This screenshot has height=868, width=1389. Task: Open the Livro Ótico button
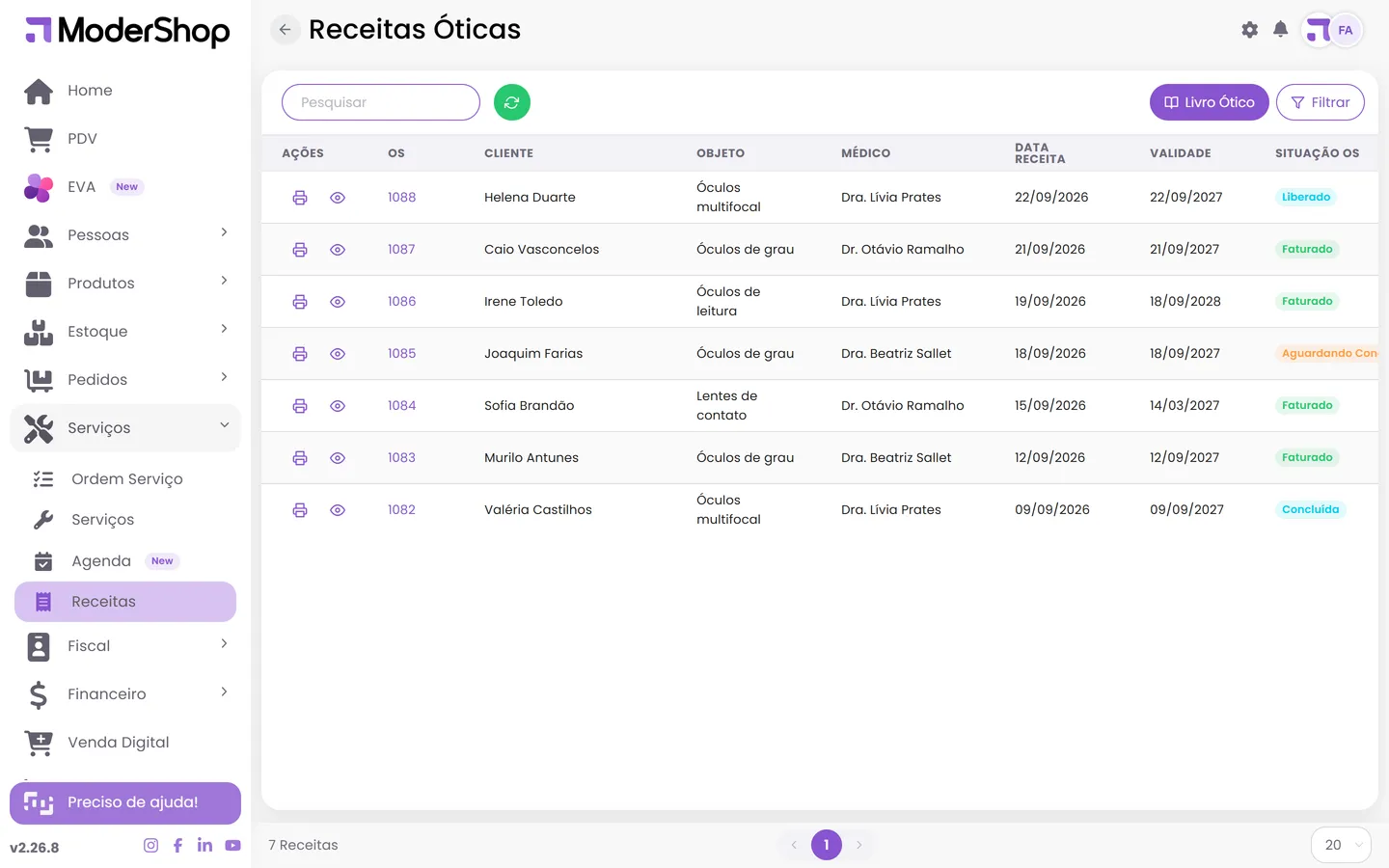(x=1210, y=102)
